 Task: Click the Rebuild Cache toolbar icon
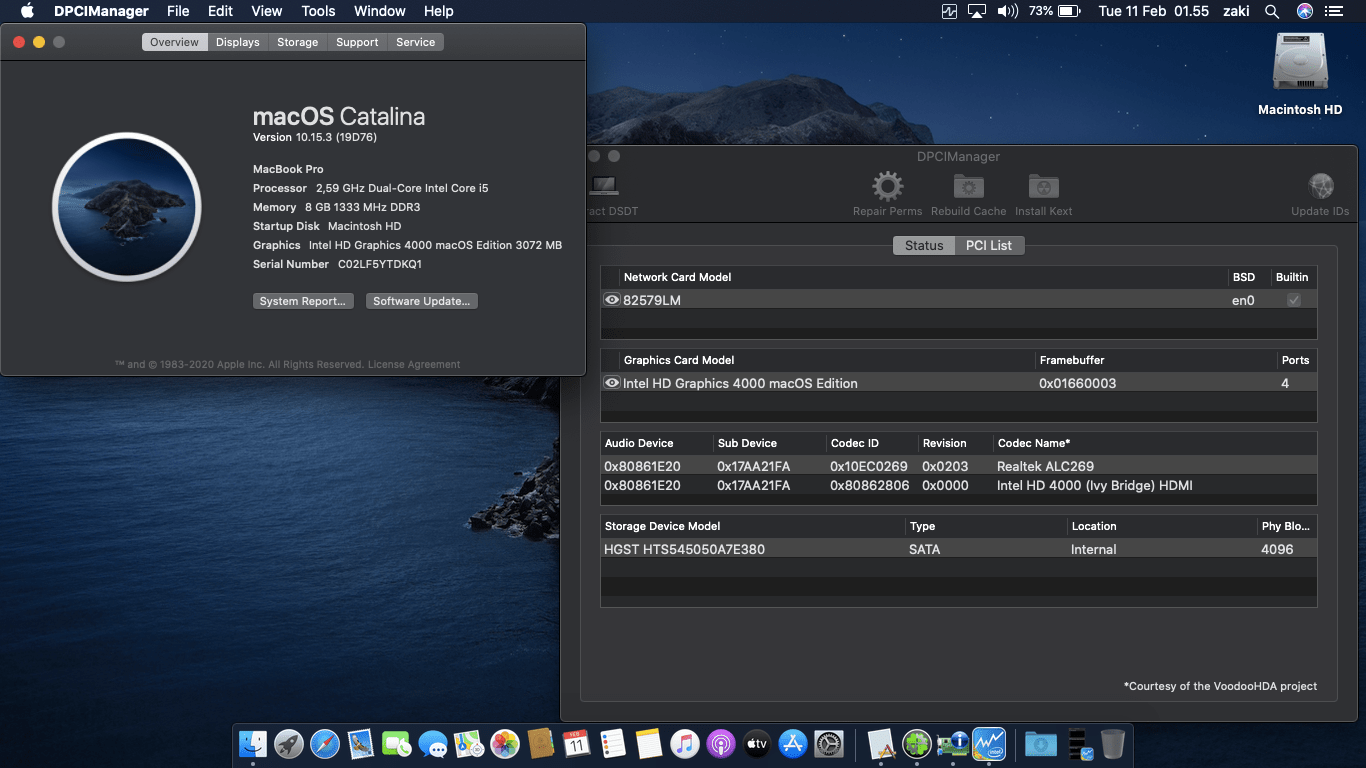pos(968,186)
